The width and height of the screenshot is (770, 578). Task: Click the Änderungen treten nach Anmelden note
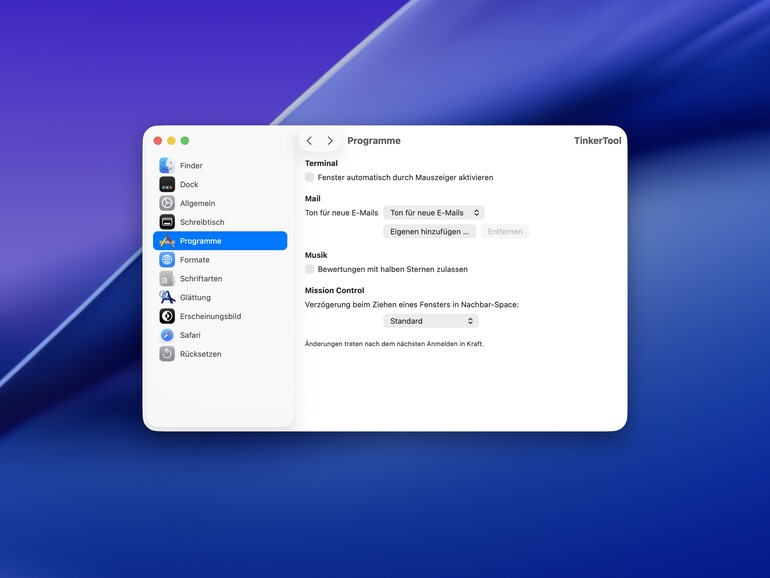coord(394,344)
